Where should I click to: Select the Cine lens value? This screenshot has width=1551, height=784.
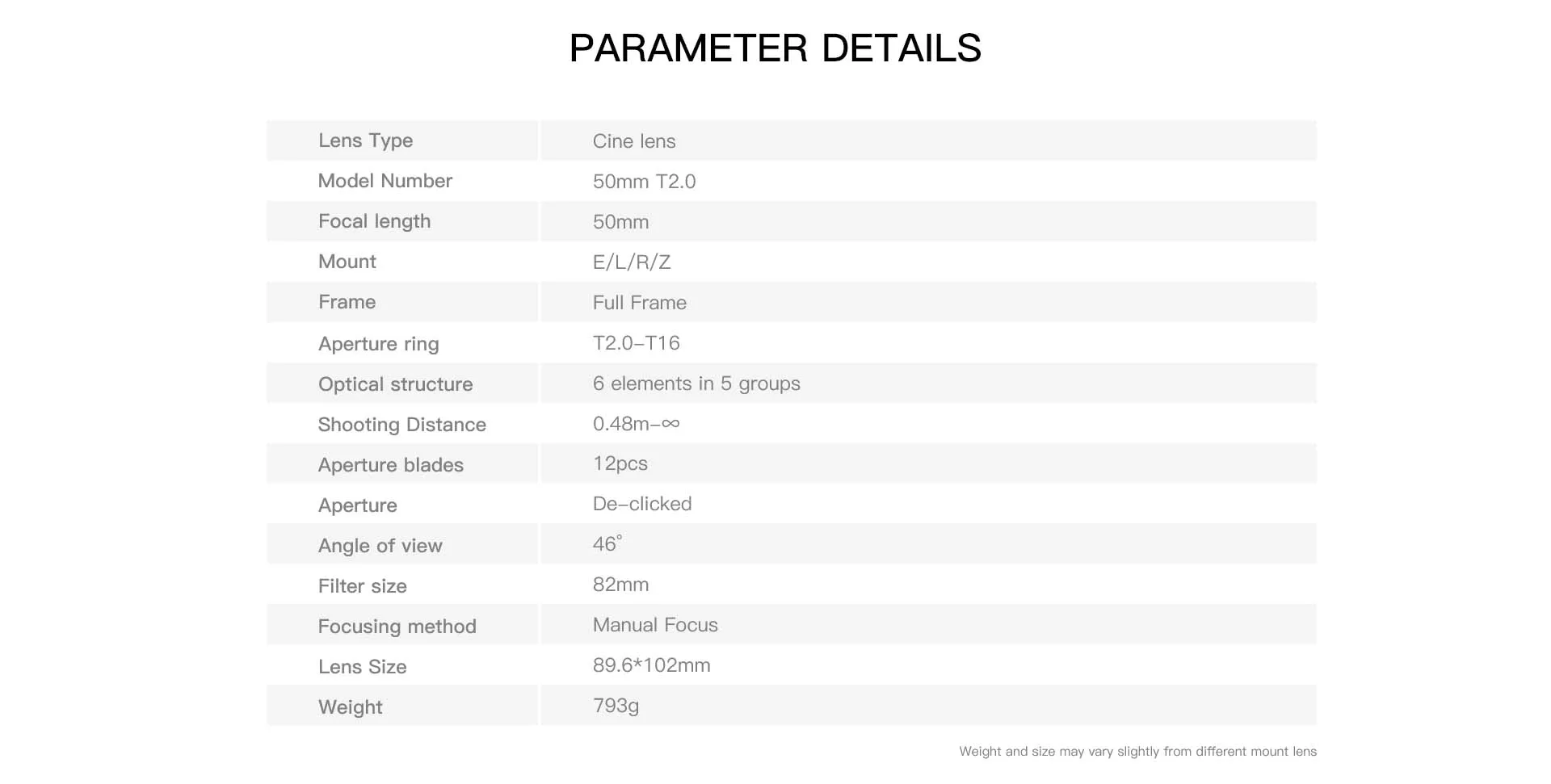click(634, 141)
